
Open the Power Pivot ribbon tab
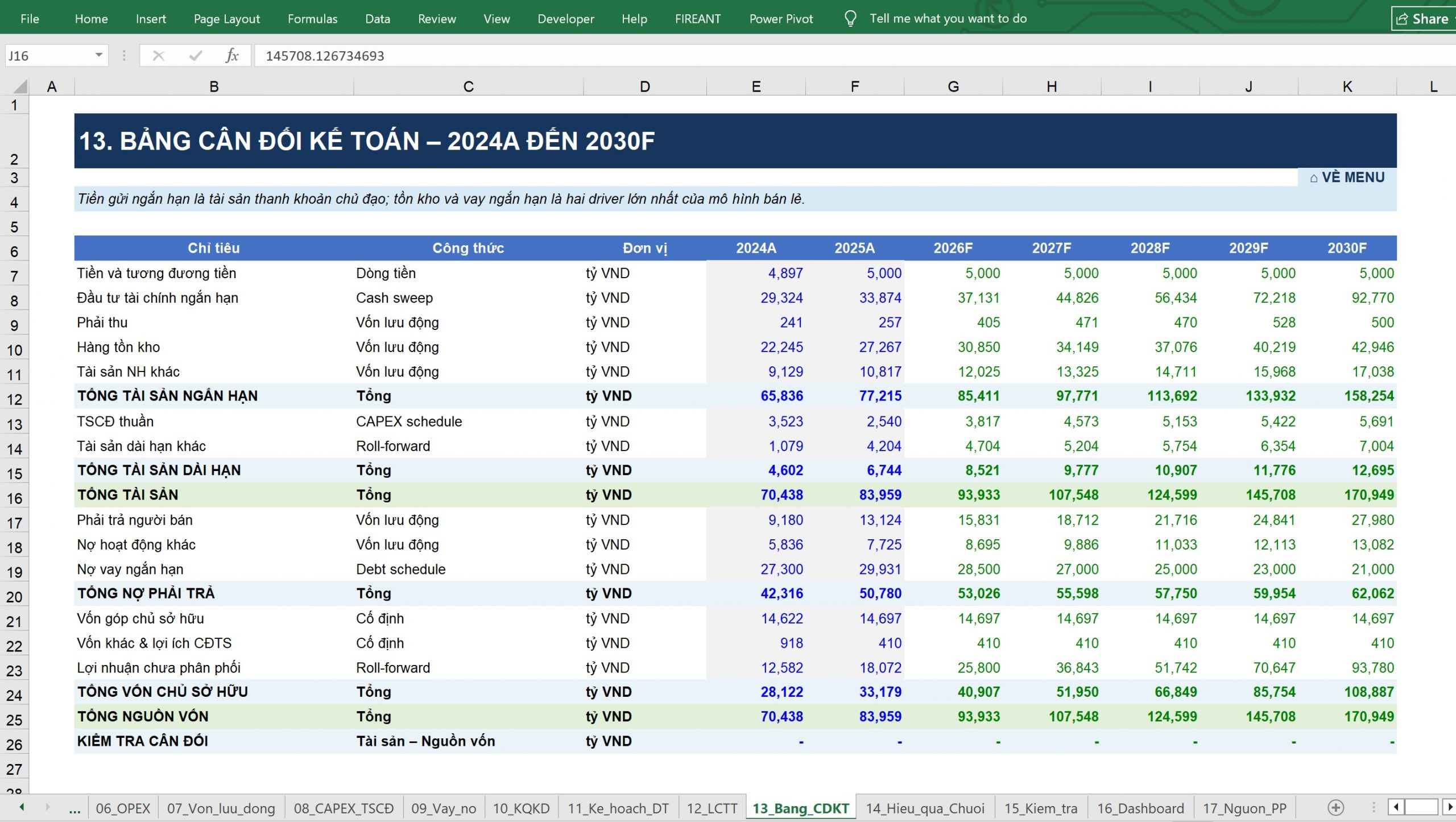pyautogui.click(x=781, y=19)
